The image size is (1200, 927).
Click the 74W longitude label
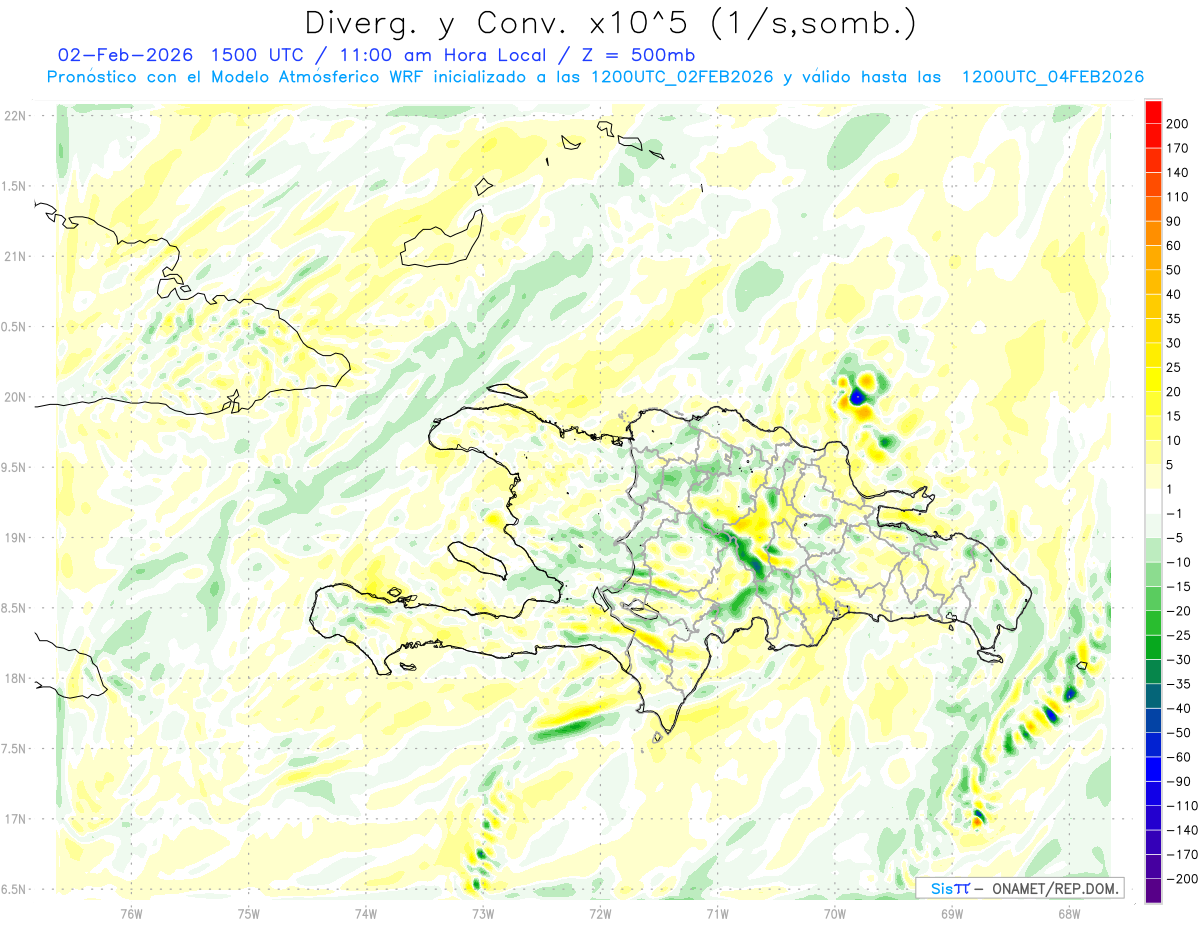click(x=366, y=914)
